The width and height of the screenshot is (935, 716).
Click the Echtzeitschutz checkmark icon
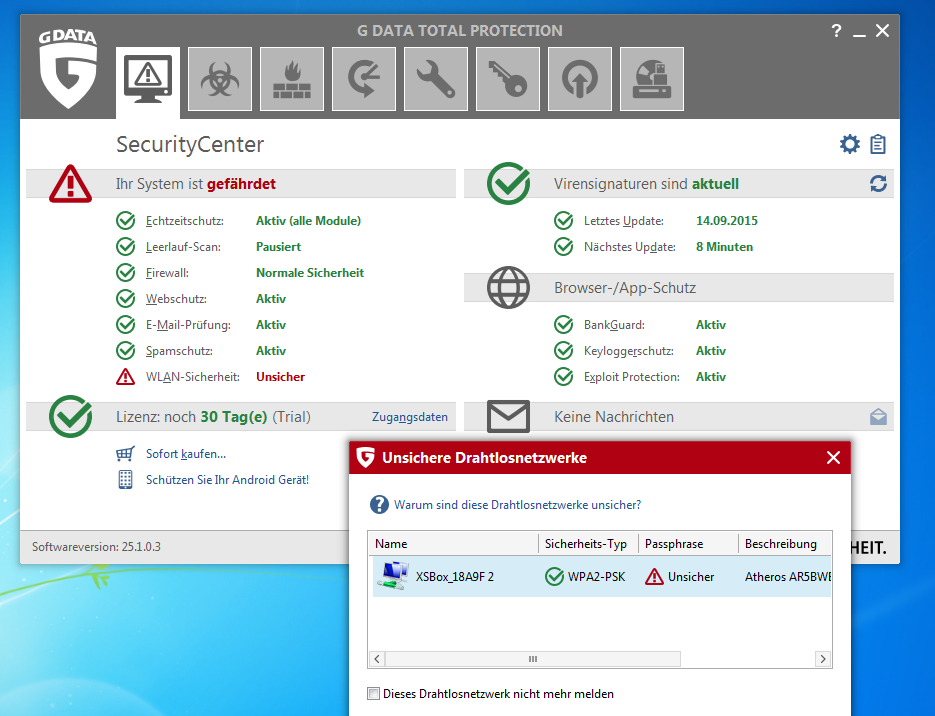pyautogui.click(x=125, y=221)
